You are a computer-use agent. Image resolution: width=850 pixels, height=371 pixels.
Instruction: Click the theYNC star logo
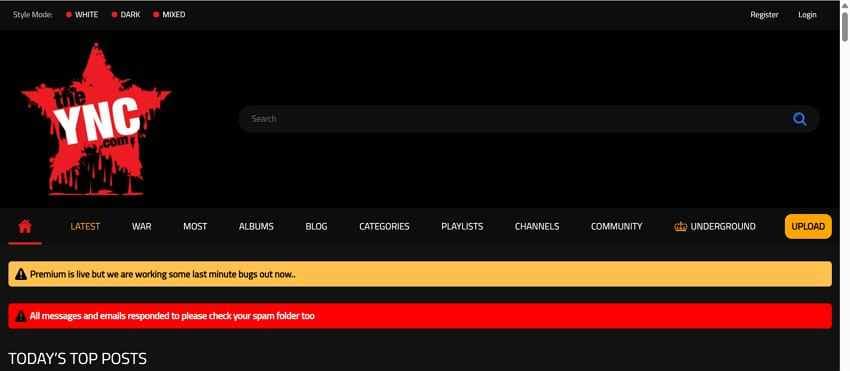pos(96,119)
